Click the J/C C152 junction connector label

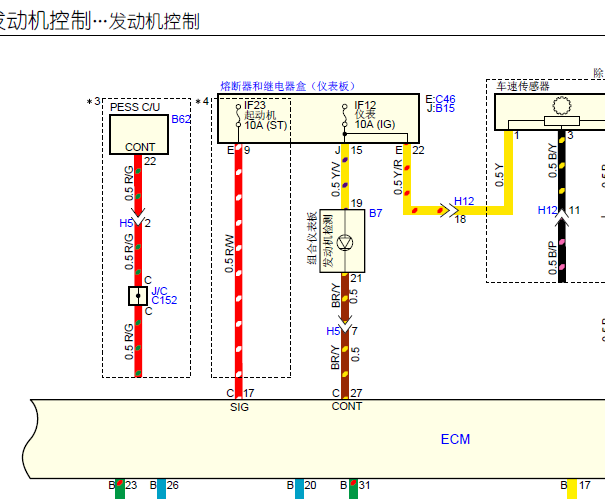[164, 296]
